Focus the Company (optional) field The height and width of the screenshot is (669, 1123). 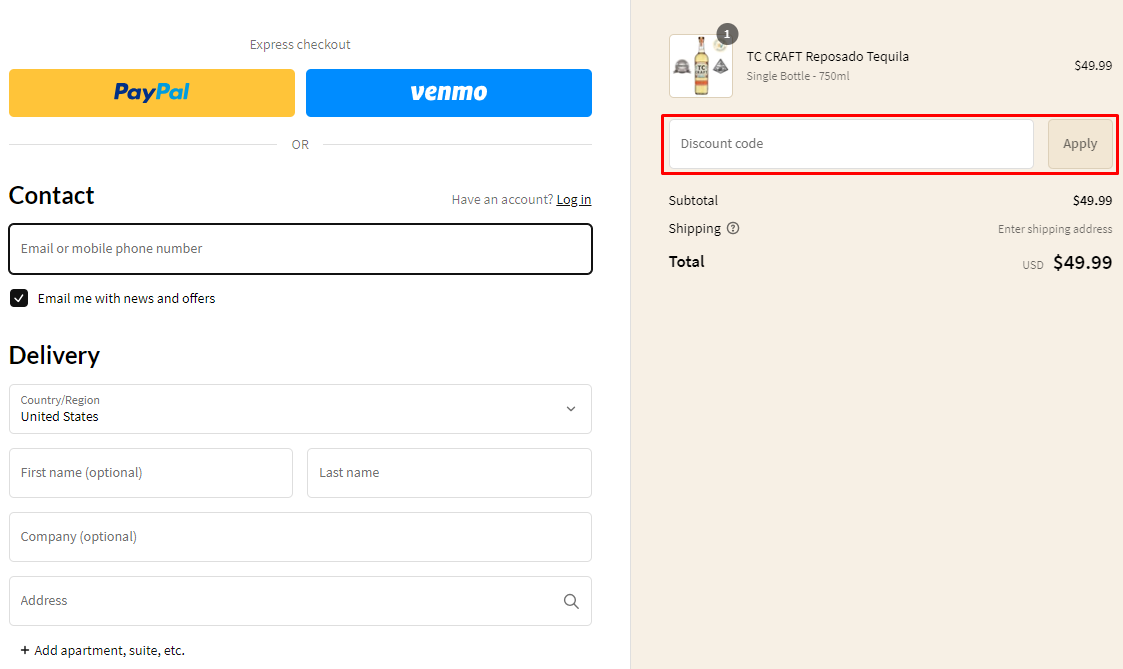click(300, 537)
